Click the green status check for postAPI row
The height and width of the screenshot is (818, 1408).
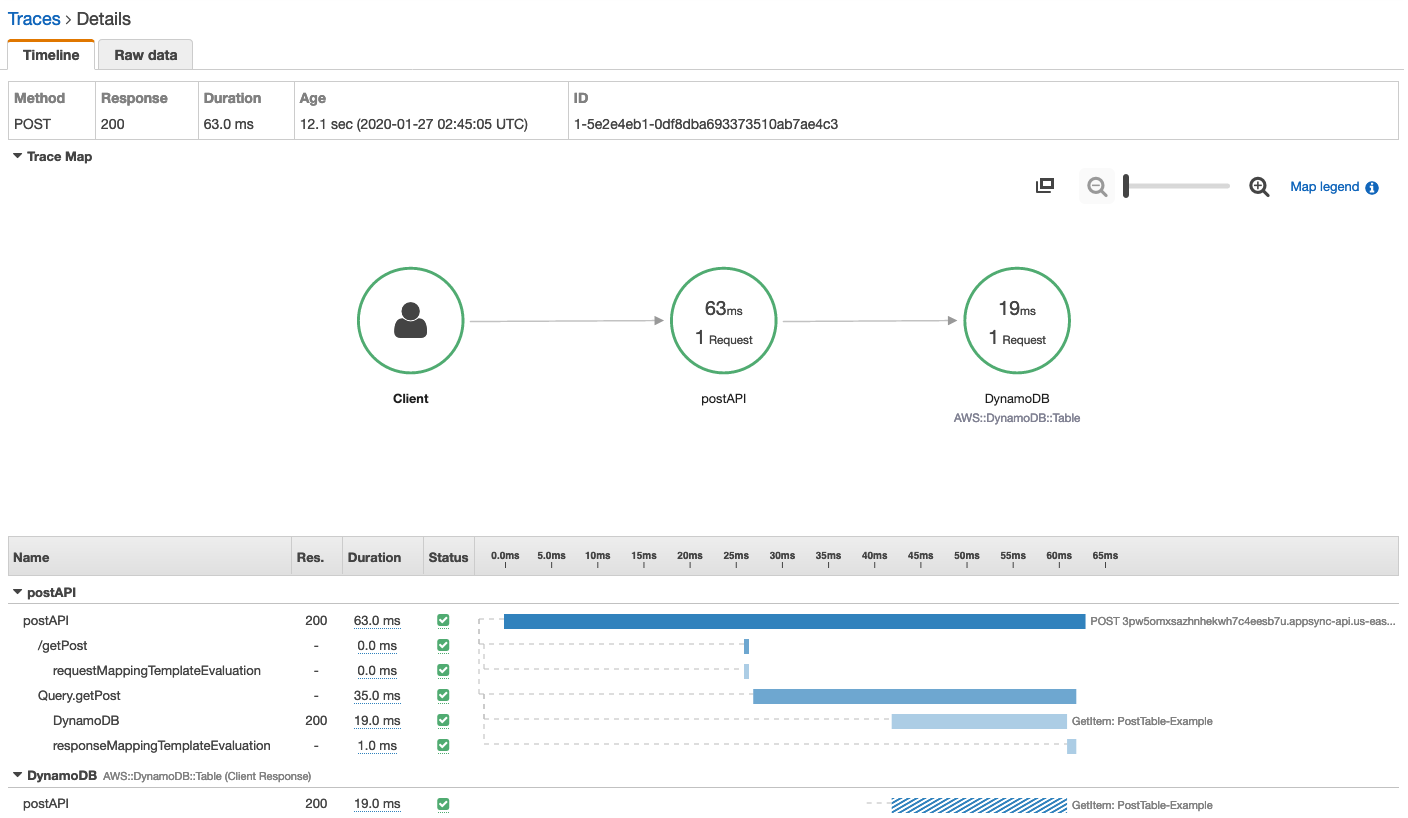443,620
